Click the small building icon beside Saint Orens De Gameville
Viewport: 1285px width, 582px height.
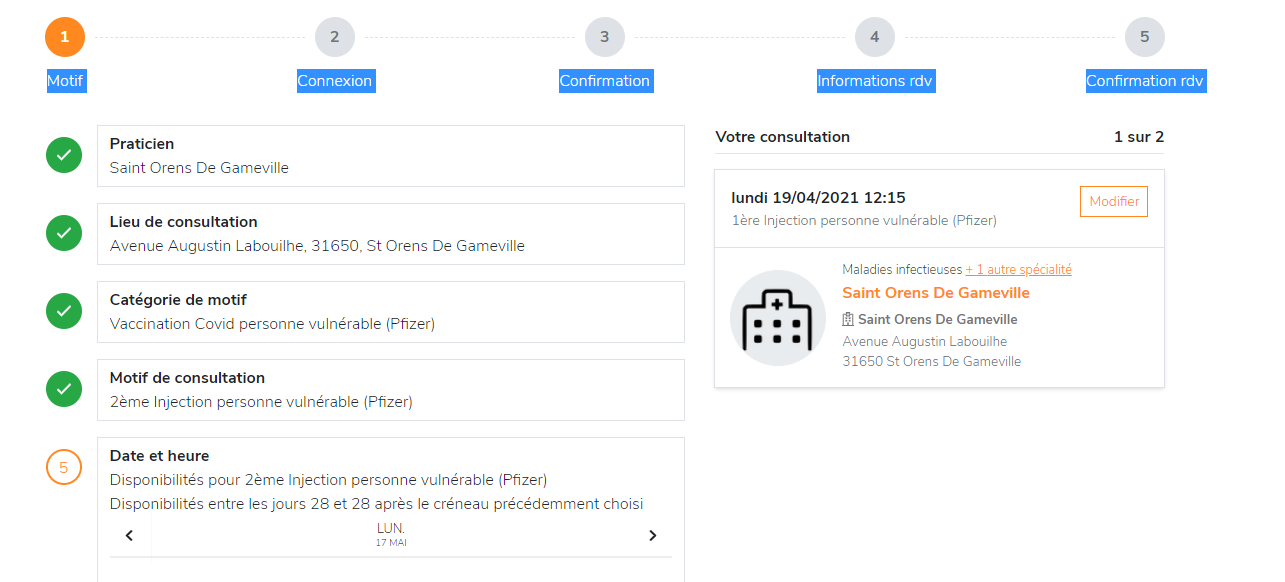click(848, 320)
